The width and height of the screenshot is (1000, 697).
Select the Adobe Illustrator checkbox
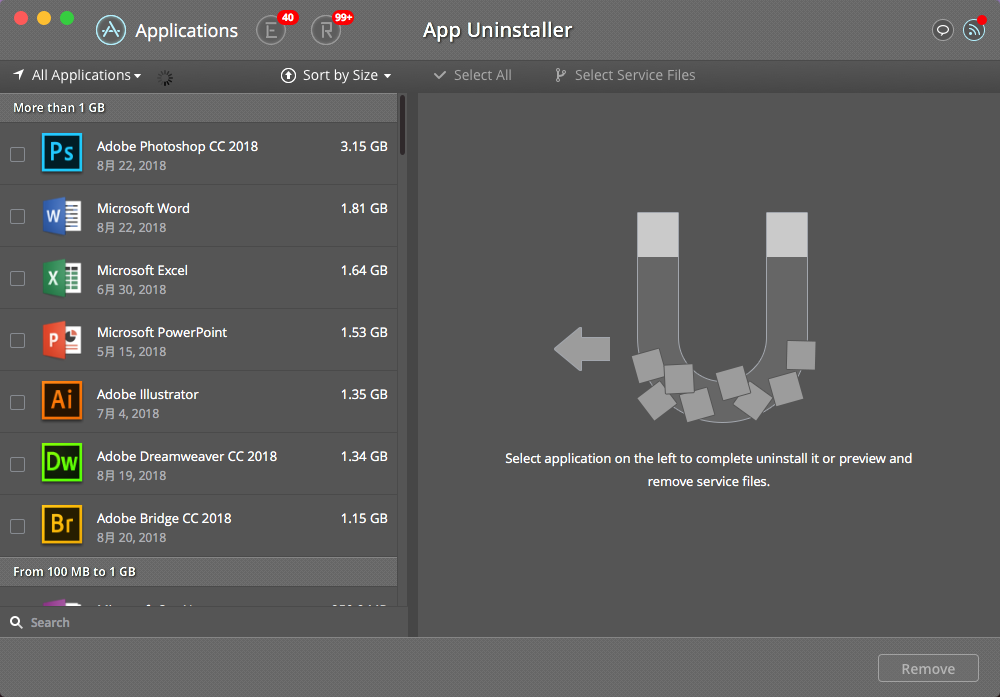18,402
